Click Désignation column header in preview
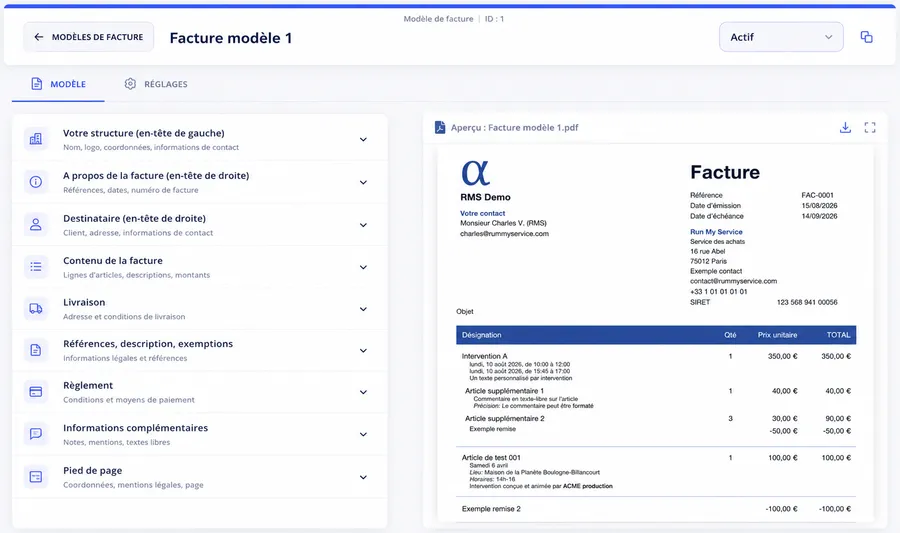The width and height of the screenshot is (900, 533). point(481,335)
